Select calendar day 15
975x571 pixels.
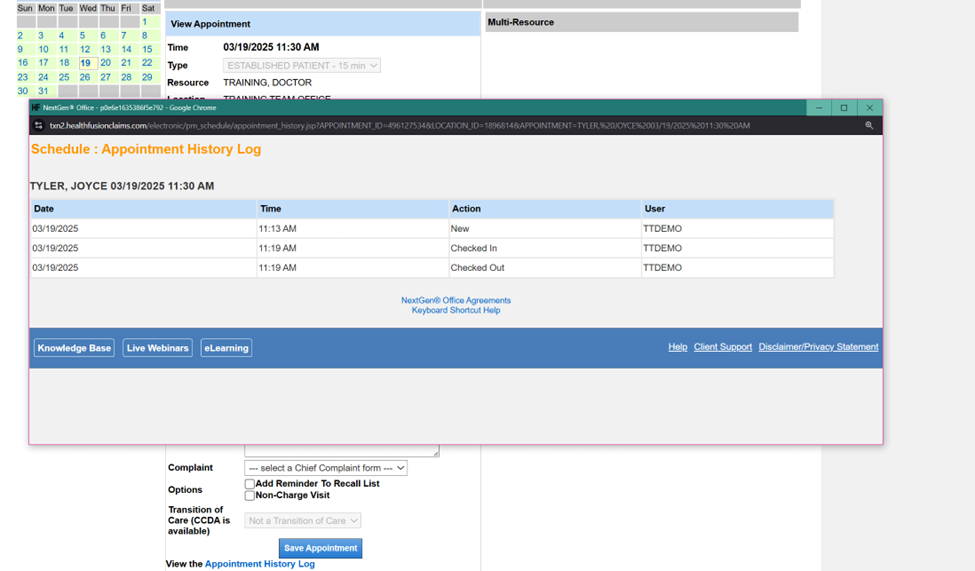point(147,49)
